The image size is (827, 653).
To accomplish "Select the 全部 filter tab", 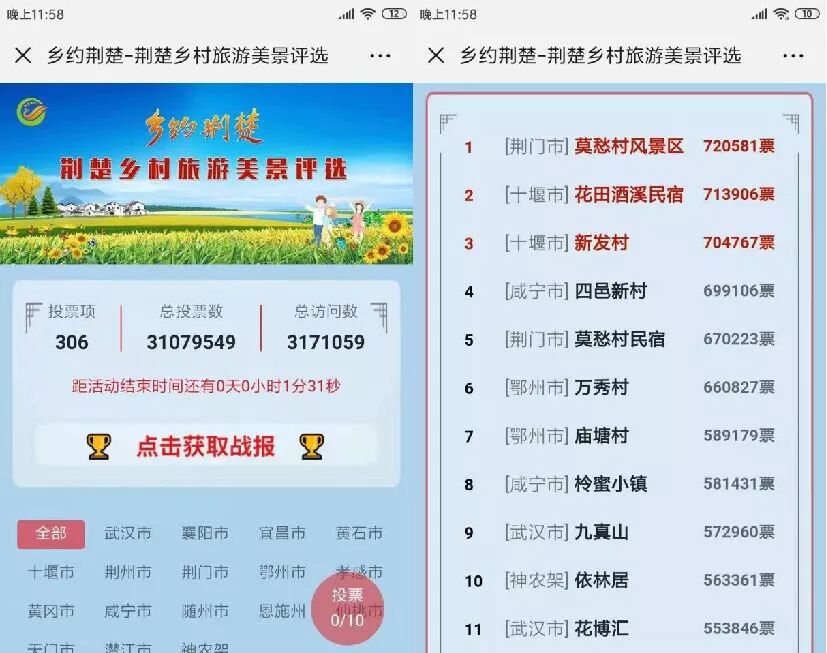I will tap(51, 534).
